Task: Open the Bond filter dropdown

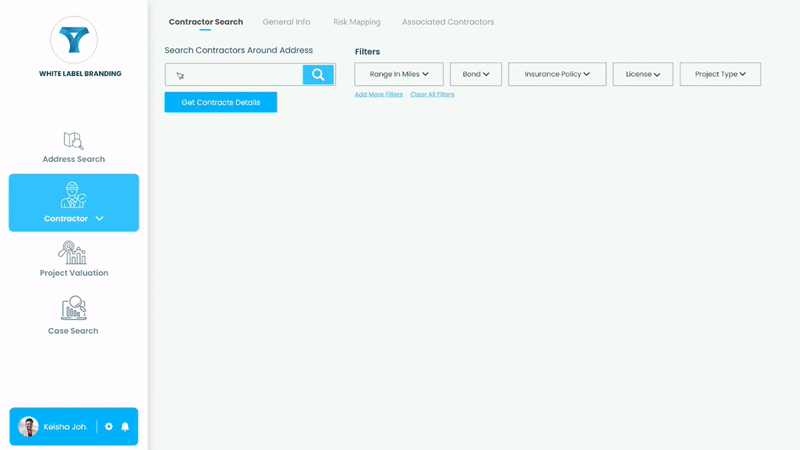Action: click(x=476, y=74)
